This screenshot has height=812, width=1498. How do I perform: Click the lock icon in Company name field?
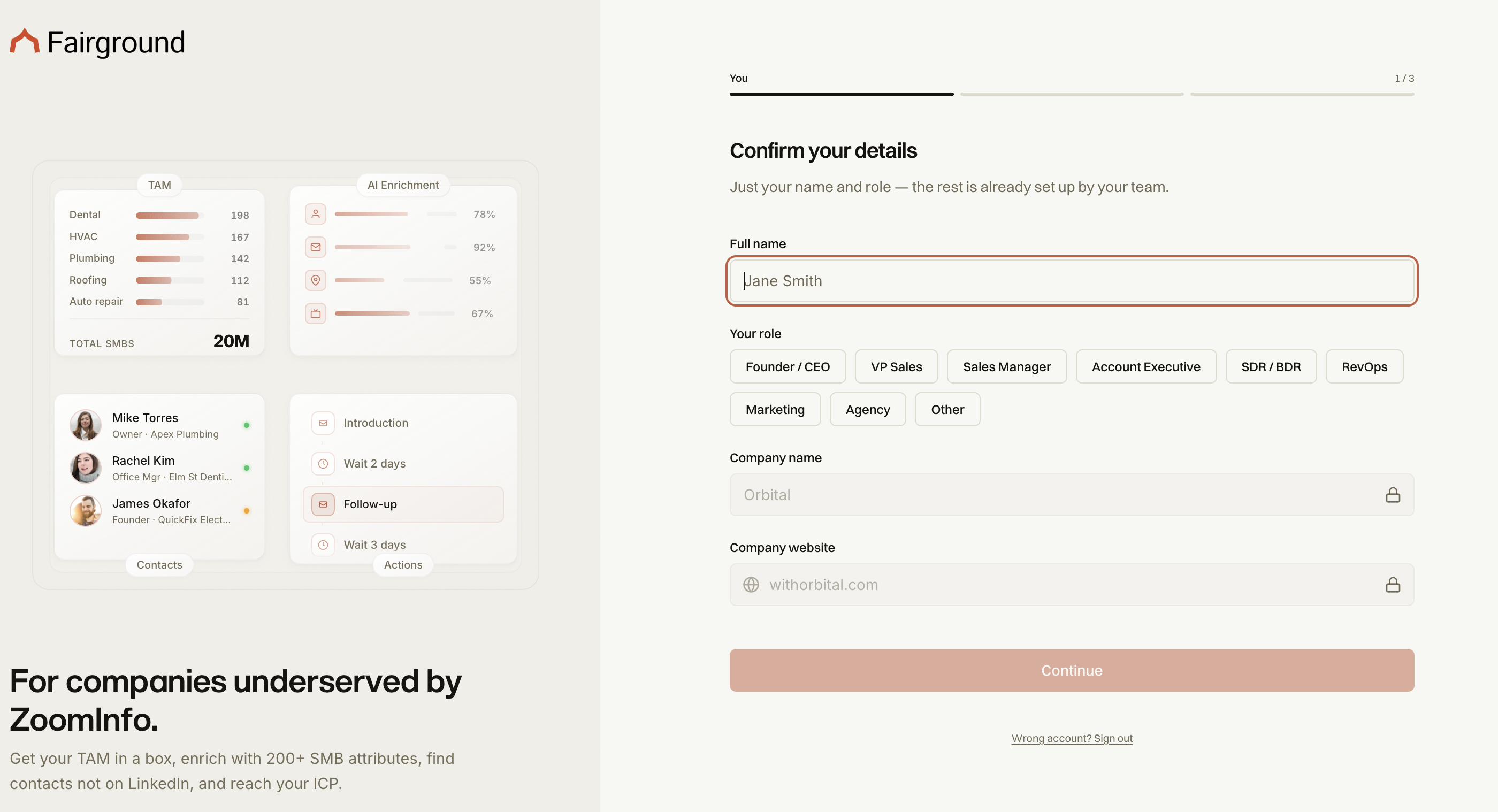pyautogui.click(x=1393, y=495)
